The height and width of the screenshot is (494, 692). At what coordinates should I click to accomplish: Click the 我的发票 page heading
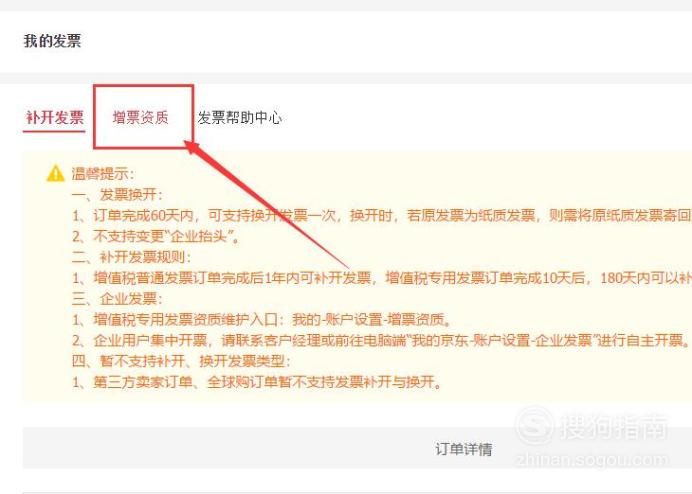(x=52, y=41)
